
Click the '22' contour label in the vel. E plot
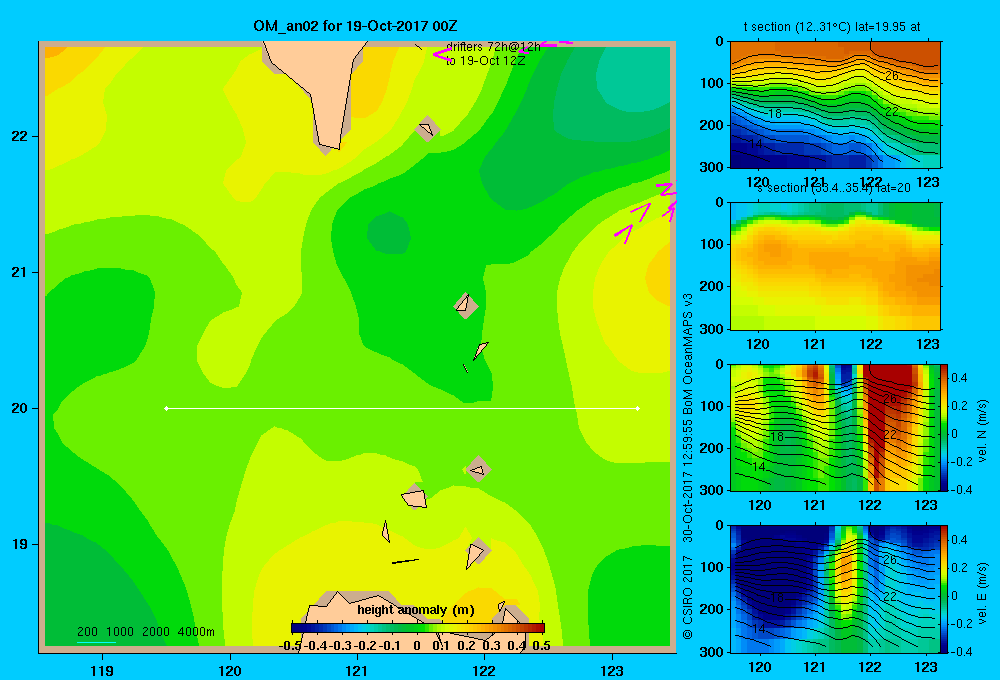[890, 596]
